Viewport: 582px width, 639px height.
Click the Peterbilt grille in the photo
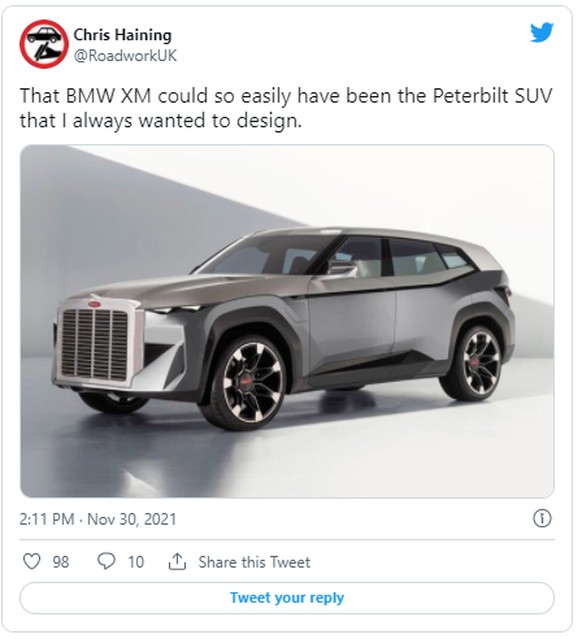coord(96,343)
